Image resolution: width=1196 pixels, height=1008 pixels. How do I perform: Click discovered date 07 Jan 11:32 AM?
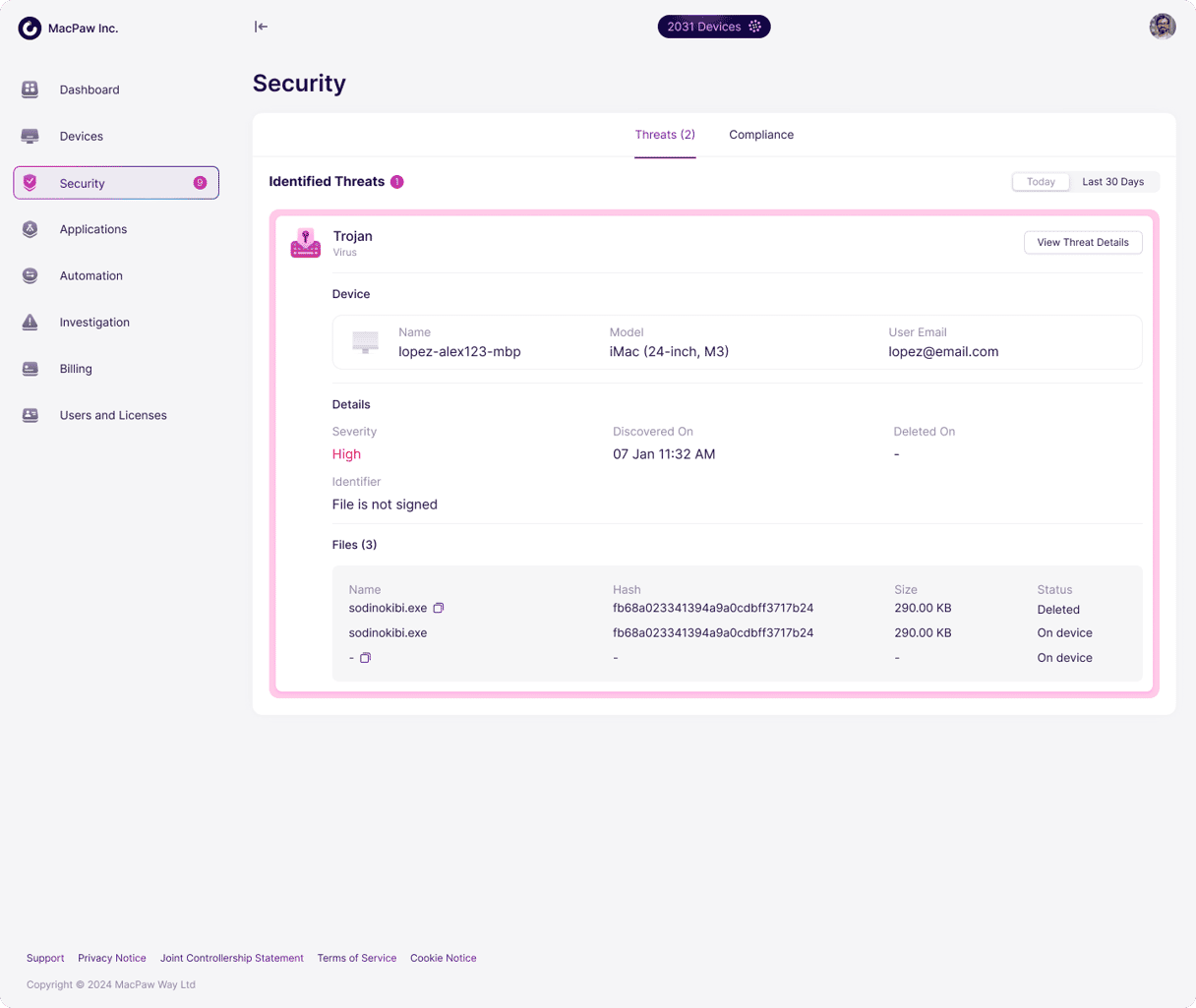pyautogui.click(x=664, y=454)
